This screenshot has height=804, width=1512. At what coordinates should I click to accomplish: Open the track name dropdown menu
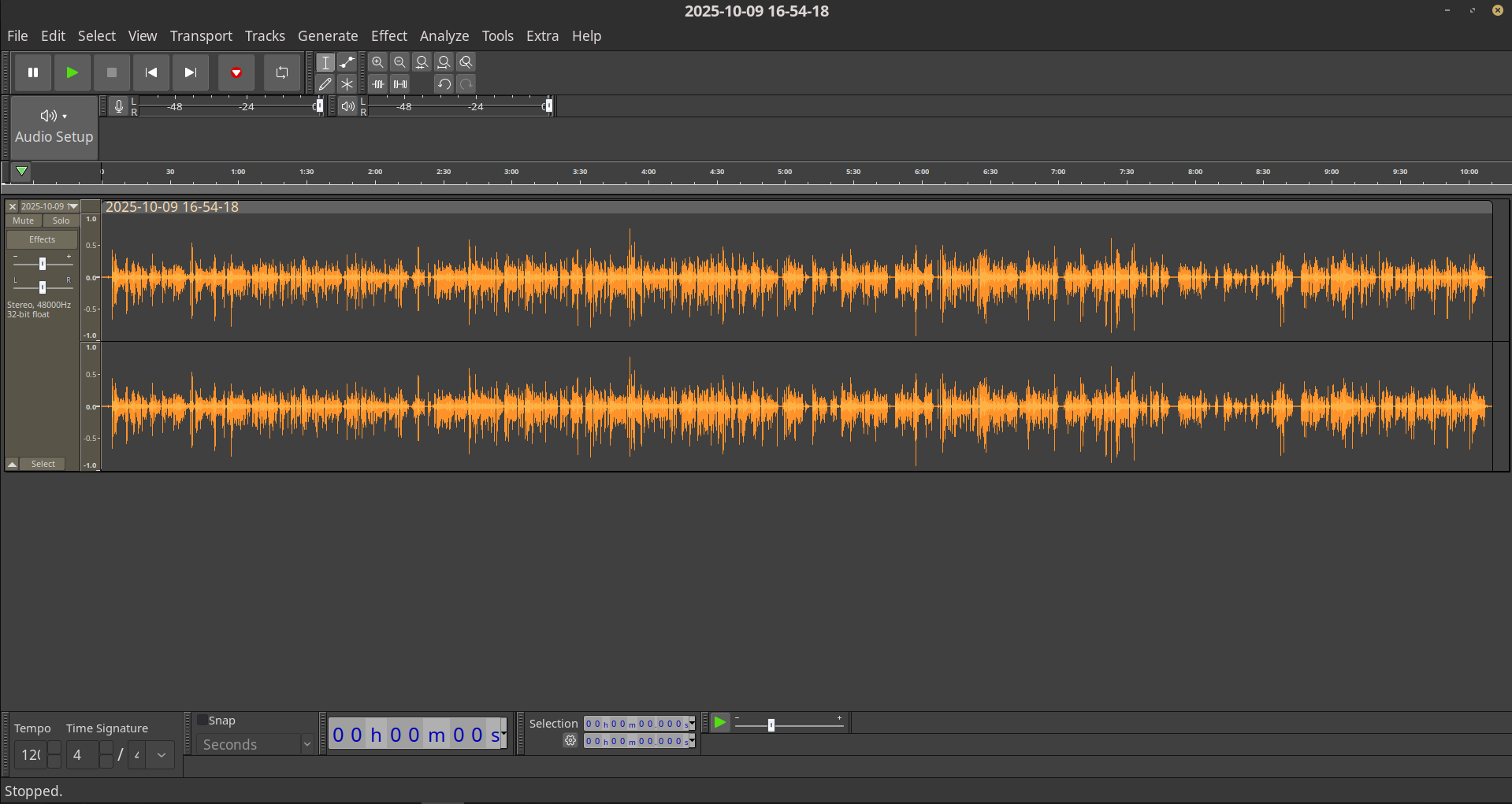pyautogui.click(x=73, y=206)
